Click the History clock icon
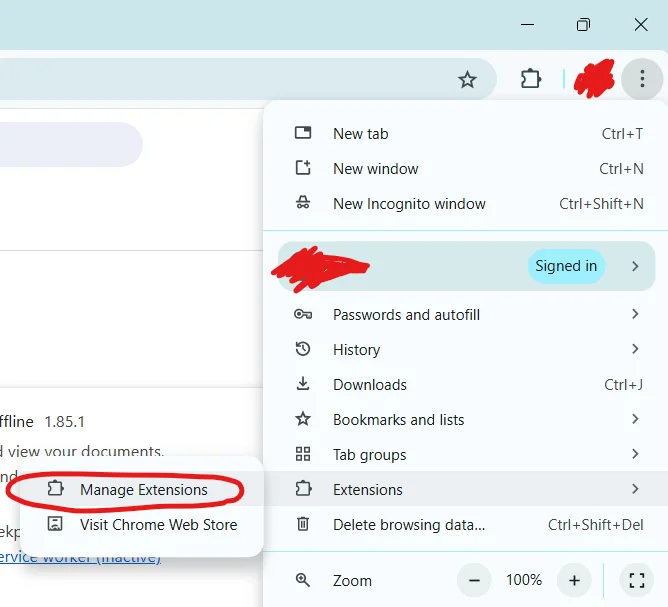Screen dimensions: 668x607 click(303, 349)
